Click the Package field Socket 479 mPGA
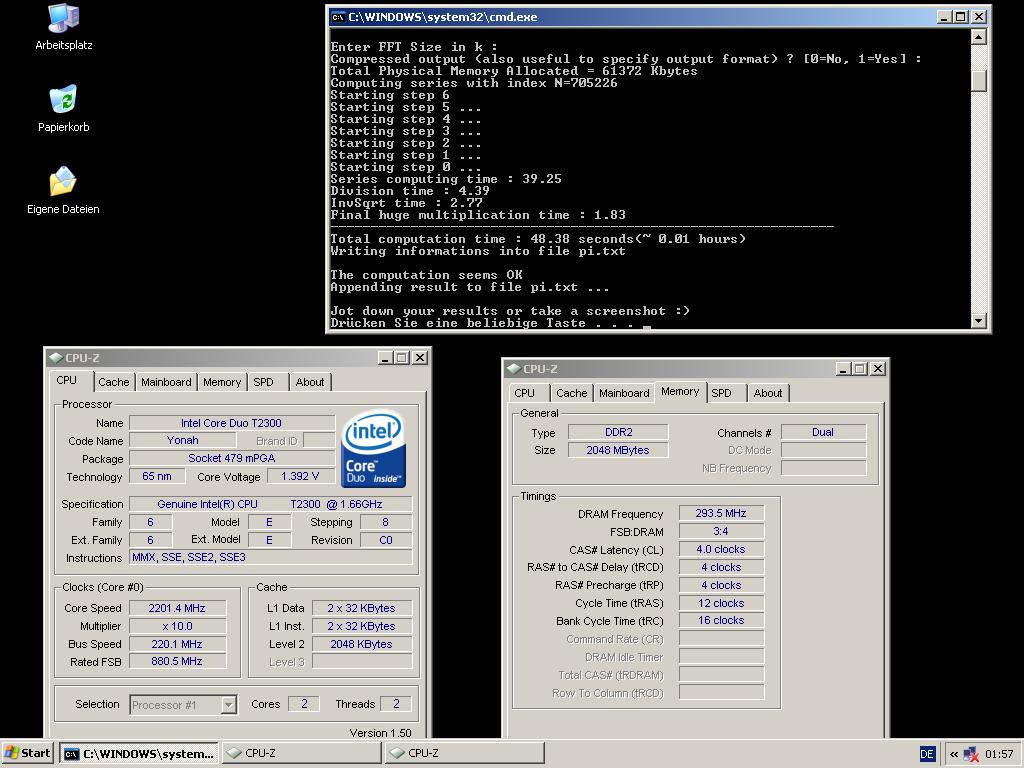 tap(232, 458)
